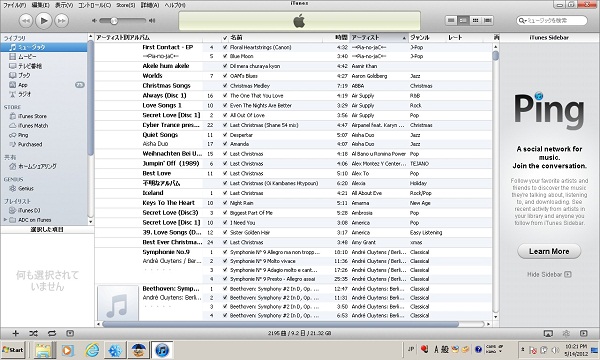Click the Beethoven album artwork thumbnail
600x360 pixels.
118,303
